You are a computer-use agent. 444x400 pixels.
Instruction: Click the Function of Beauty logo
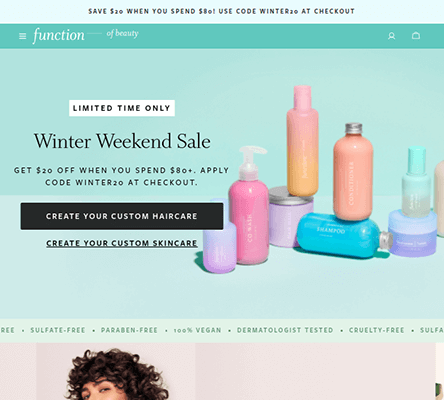(x=85, y=35)
